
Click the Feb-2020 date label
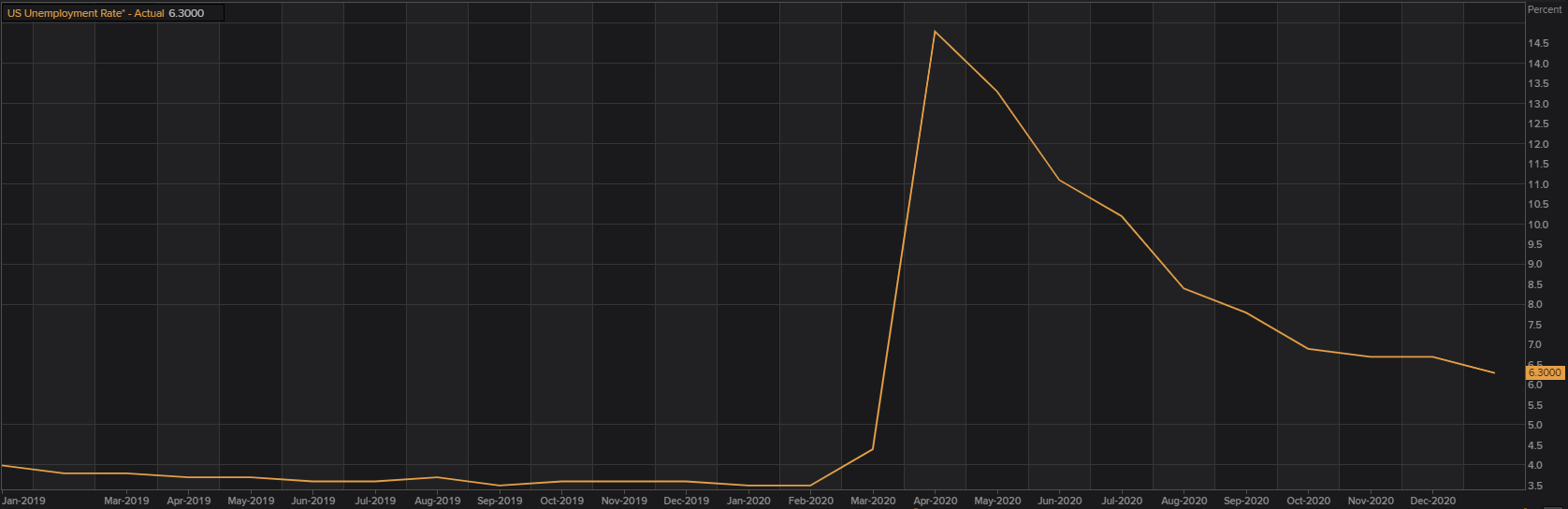click(x=810, y=501)
